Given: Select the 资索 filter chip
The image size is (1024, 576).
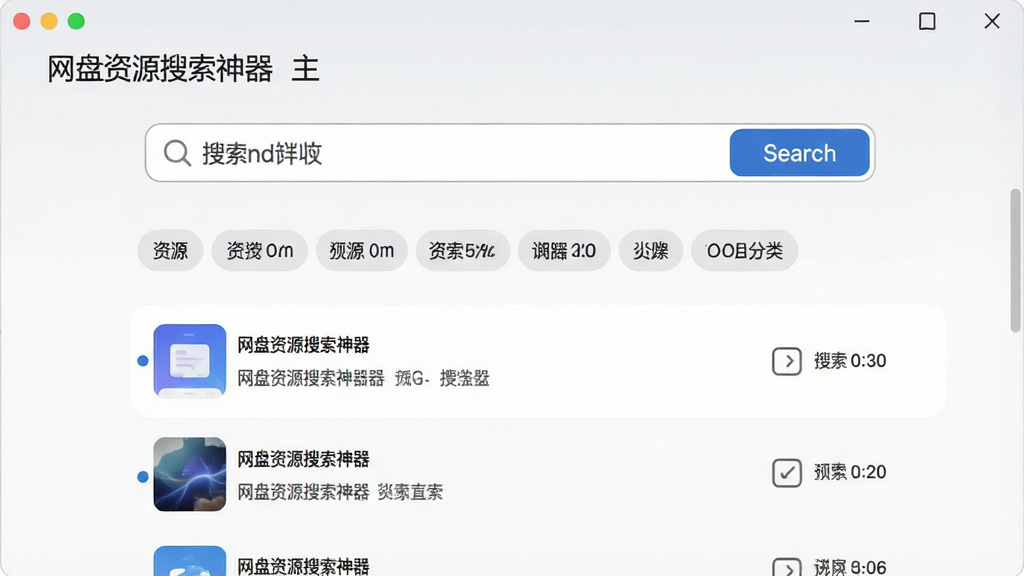Looking at the screenshot, I should click(462, 251).
